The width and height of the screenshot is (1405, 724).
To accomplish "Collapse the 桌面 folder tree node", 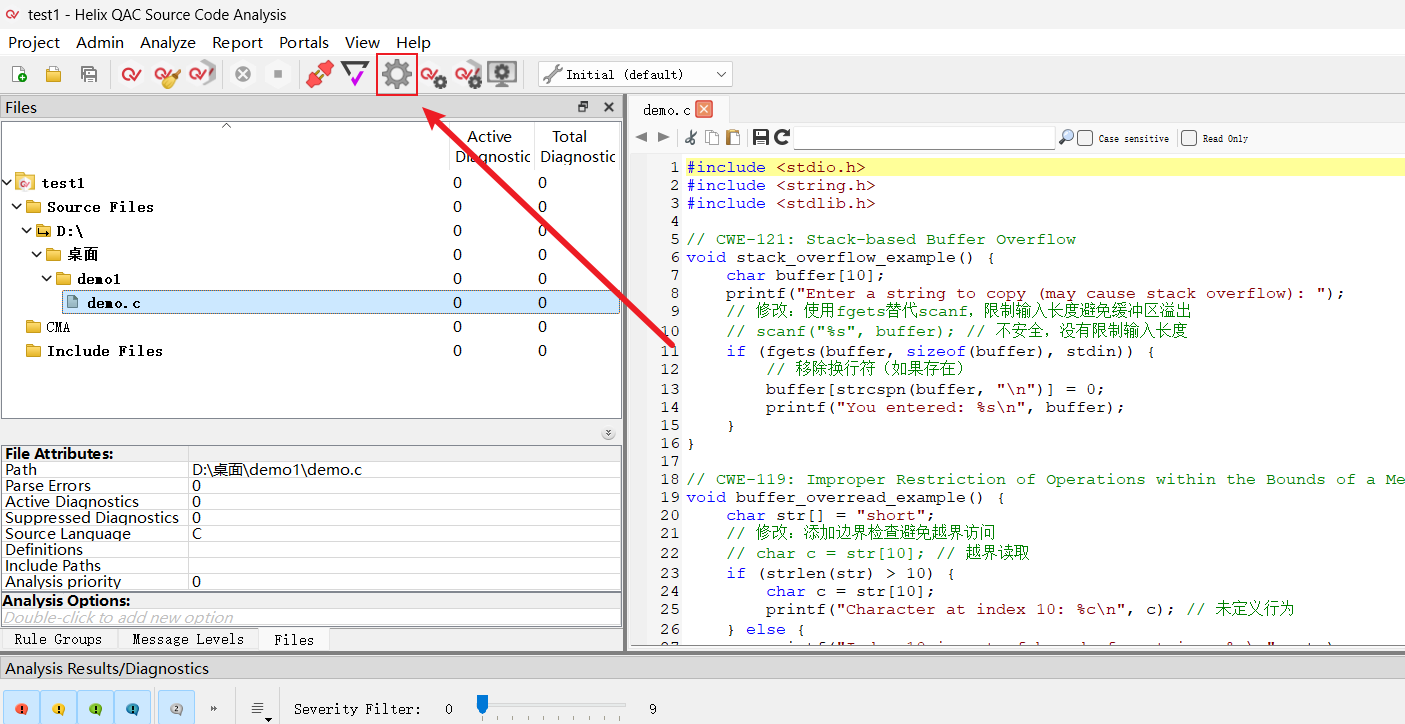I will pyautogui.click(x=37, y=255).
